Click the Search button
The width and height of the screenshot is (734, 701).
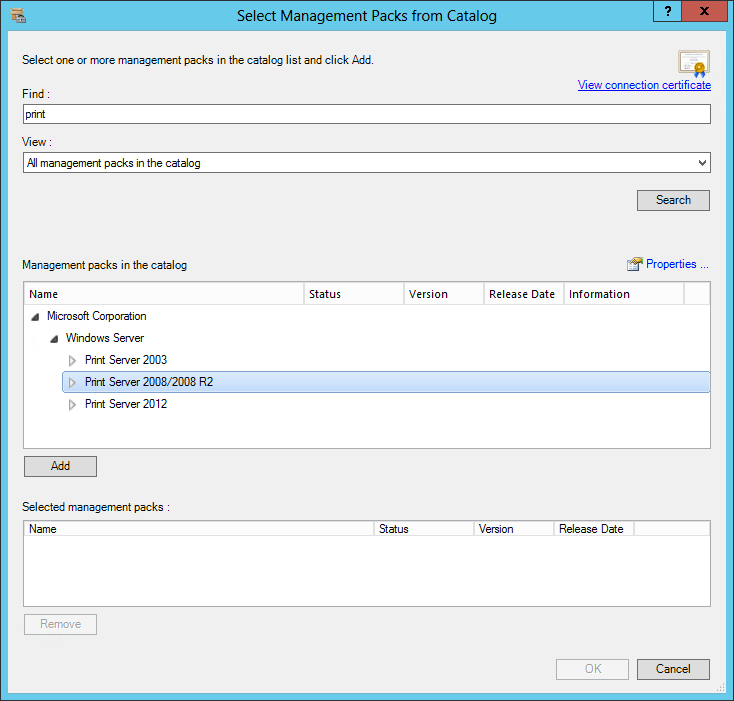(673, 200)
